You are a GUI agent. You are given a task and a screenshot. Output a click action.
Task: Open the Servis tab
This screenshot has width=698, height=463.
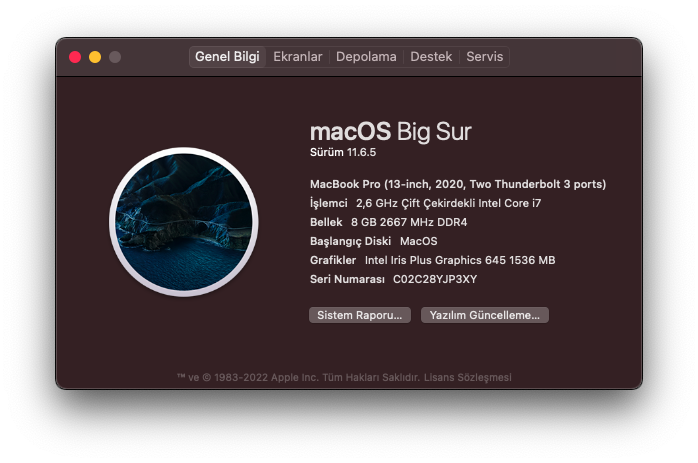tap(485, 57)
